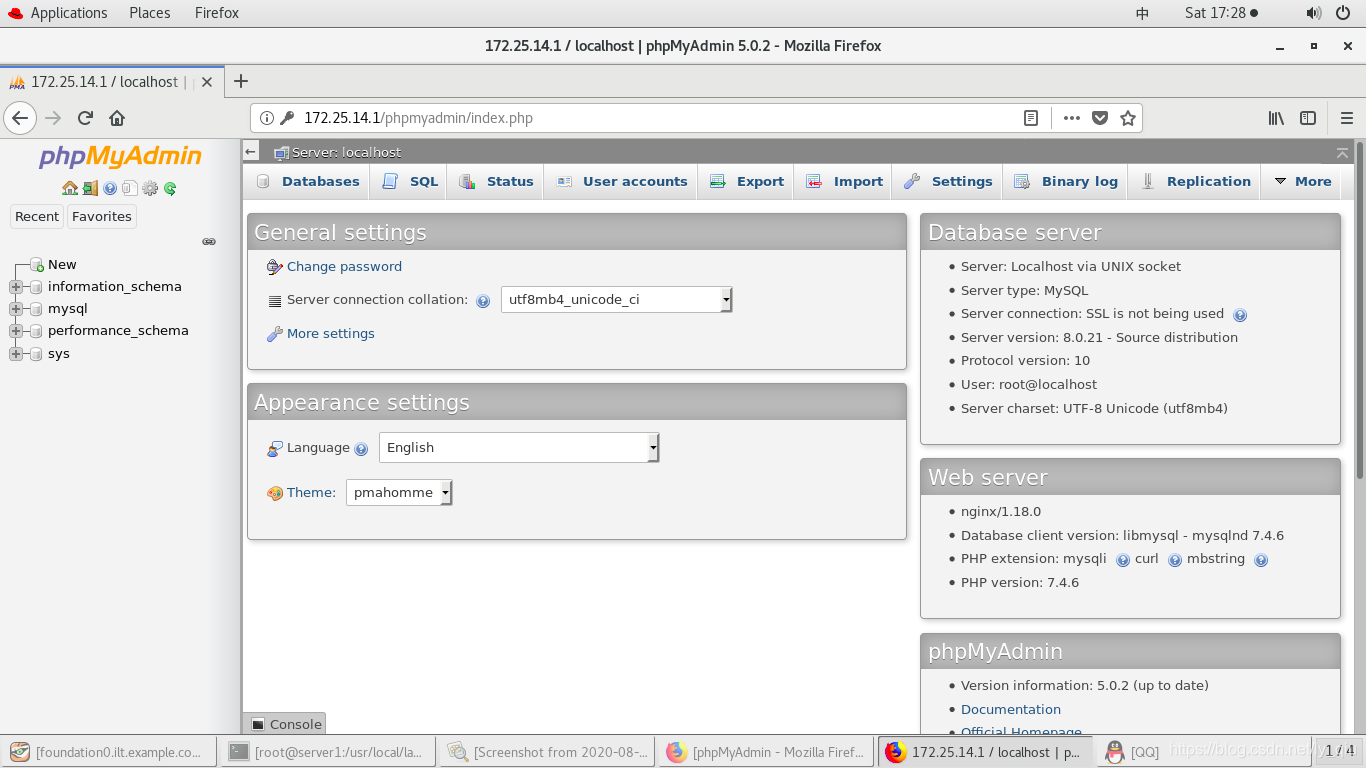1366x768 pixels.
Task: Open the SQL documentation page icon in sidebar
Action: click(x=130, y=188)
